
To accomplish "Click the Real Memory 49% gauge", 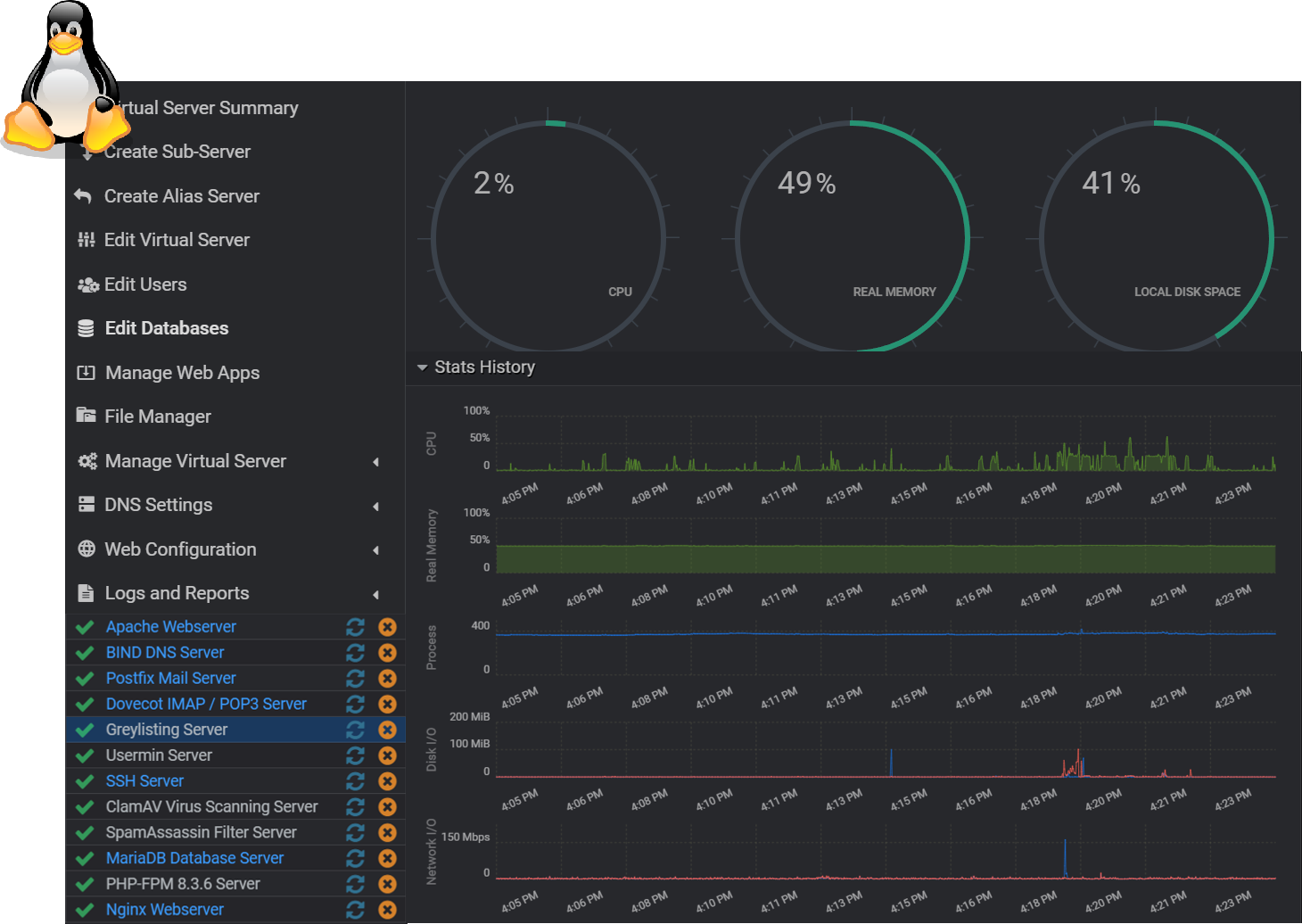I will 852,237.
